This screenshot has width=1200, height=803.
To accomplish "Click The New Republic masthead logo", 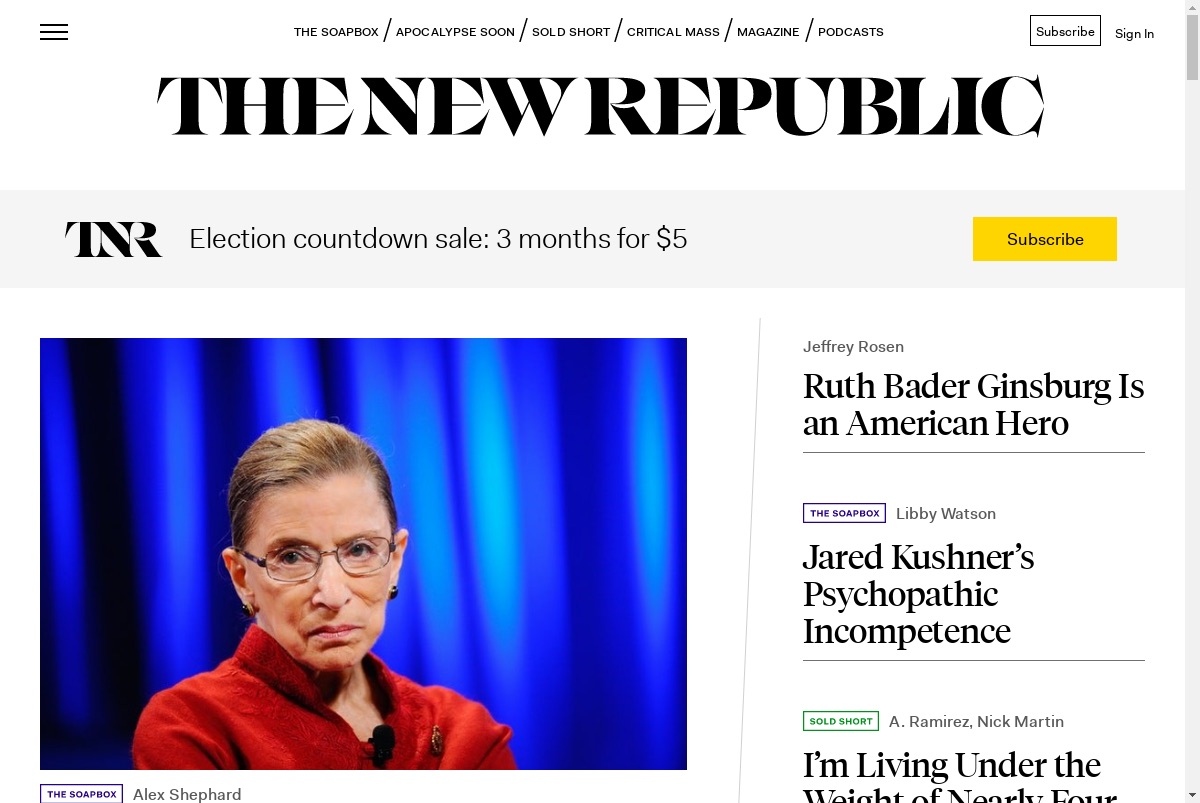I will (x=600, y=106).
